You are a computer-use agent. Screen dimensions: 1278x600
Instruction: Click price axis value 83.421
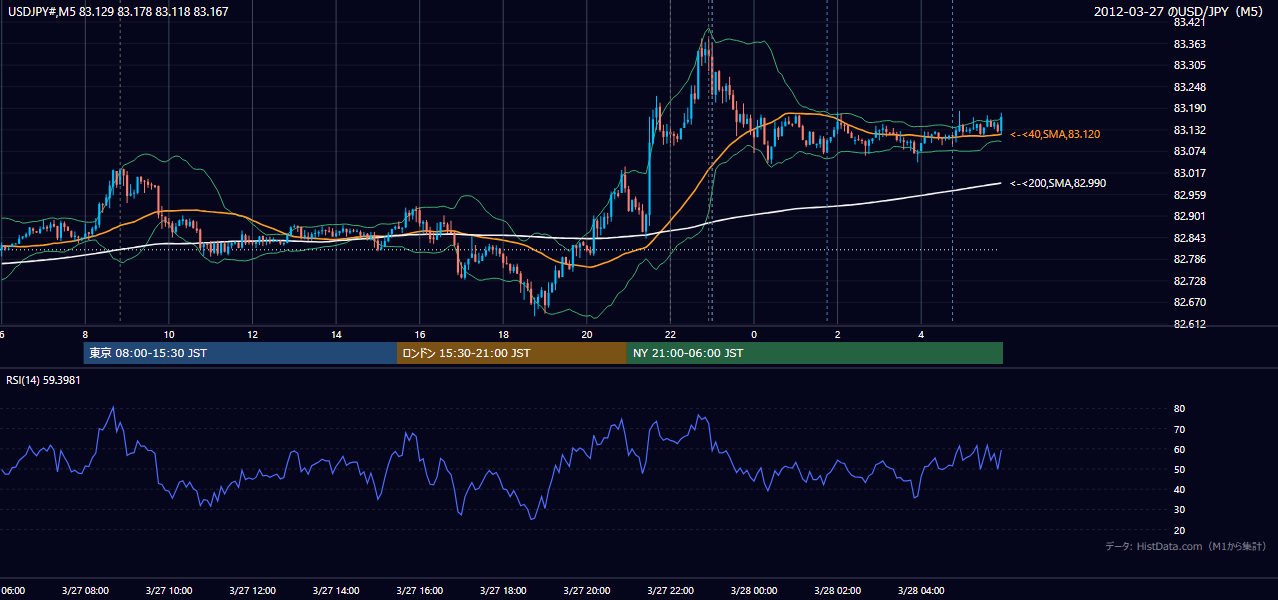pyautogui.click(x=1190, y=22)
